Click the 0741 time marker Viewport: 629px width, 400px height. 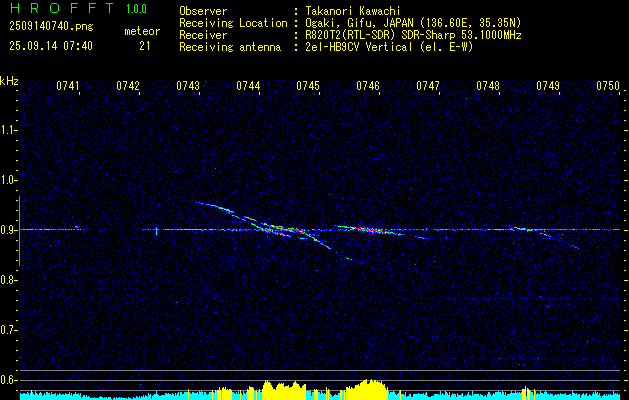pos(67,85)
